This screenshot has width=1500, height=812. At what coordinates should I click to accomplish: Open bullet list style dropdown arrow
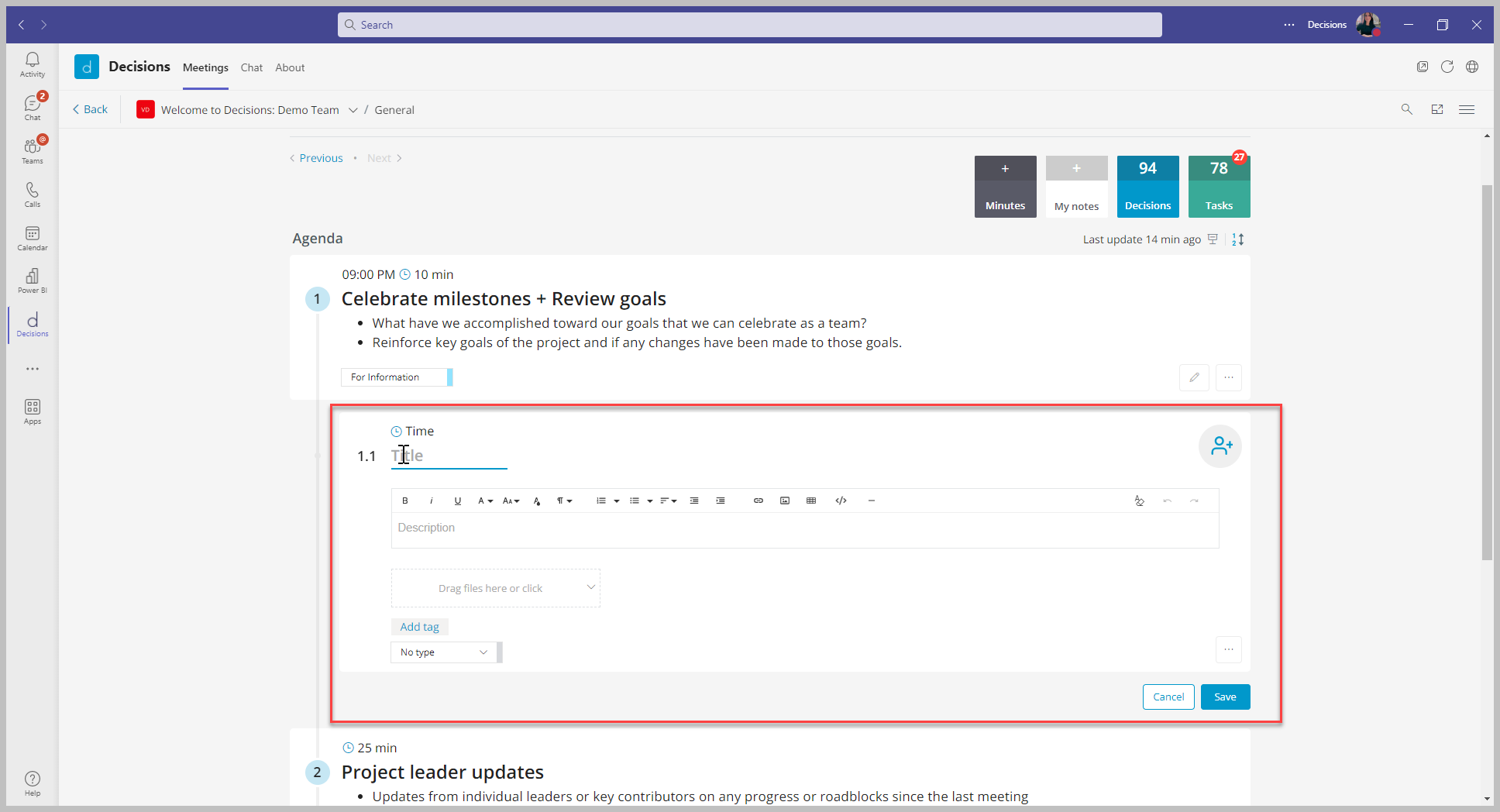click(x=650, y=501)
